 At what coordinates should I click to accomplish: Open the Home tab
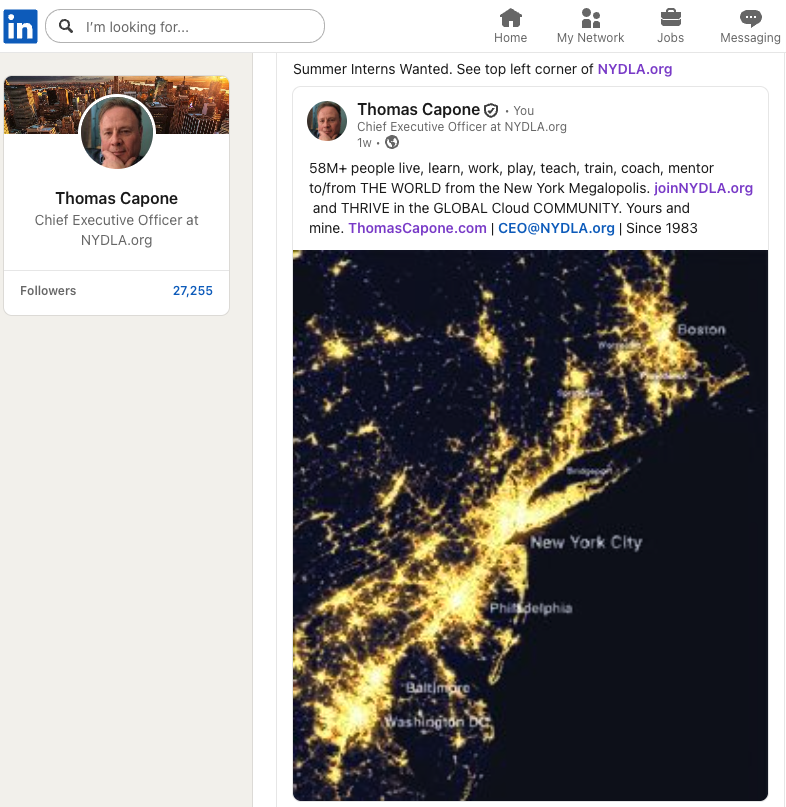coord(510,26)
